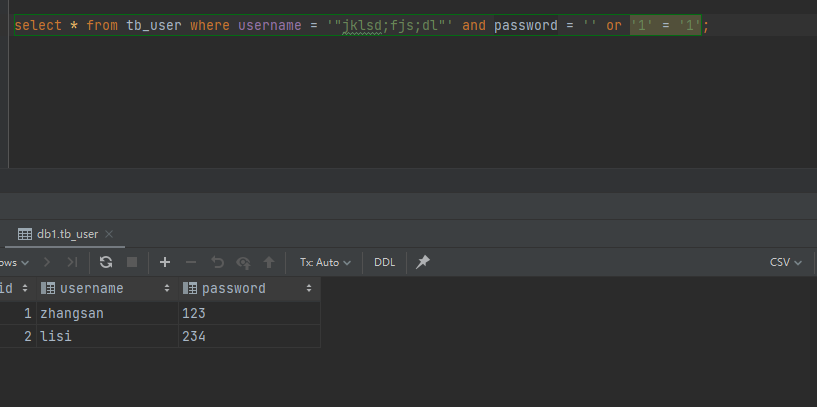817x407 pixels.
Task: Sort by the id column arrows
Action: (24, 288)
